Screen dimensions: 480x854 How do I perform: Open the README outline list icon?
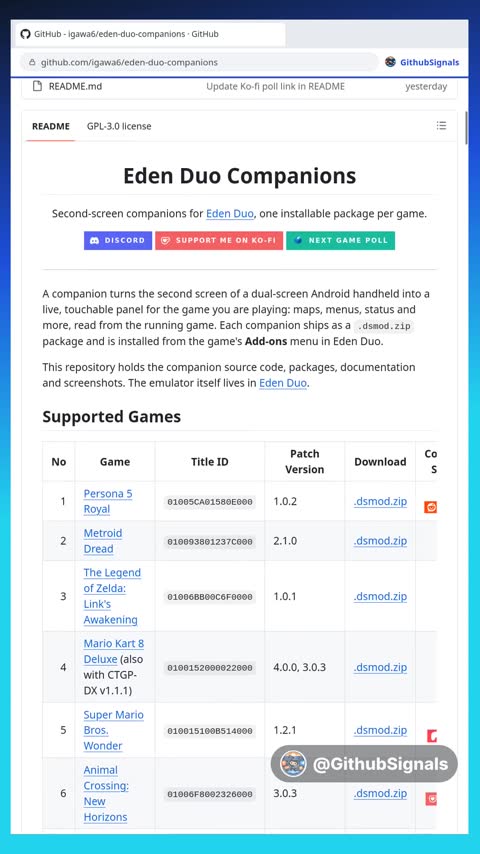click(441, 126)
